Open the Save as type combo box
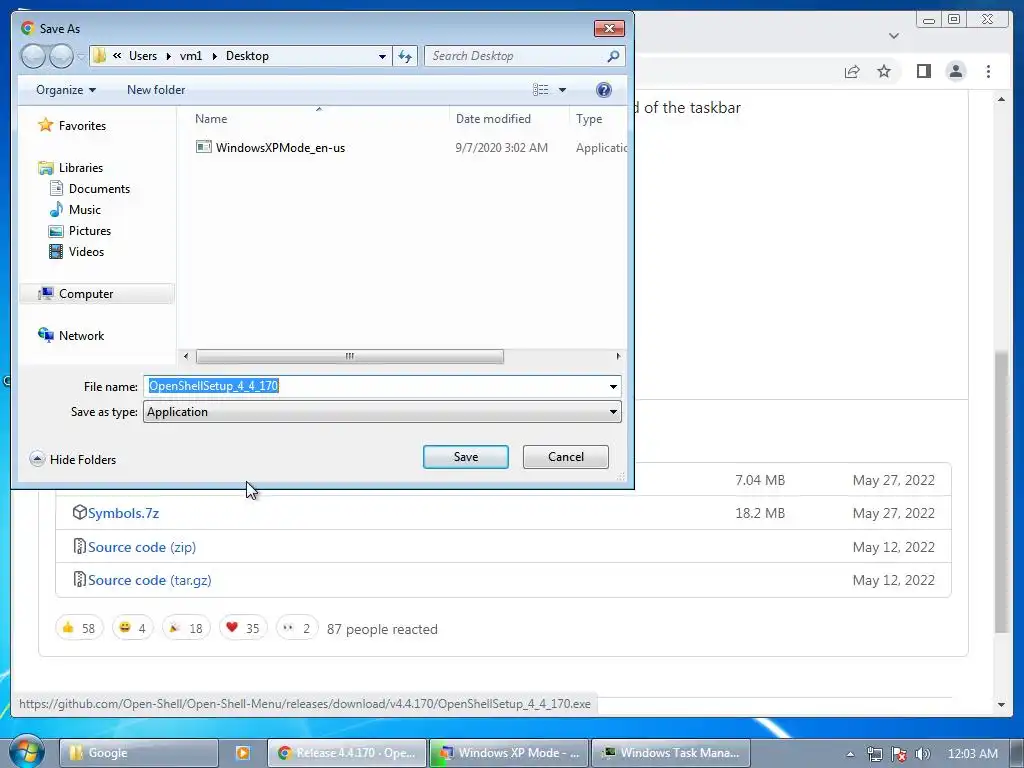1024x768 pixels. (x=382, y=412)
